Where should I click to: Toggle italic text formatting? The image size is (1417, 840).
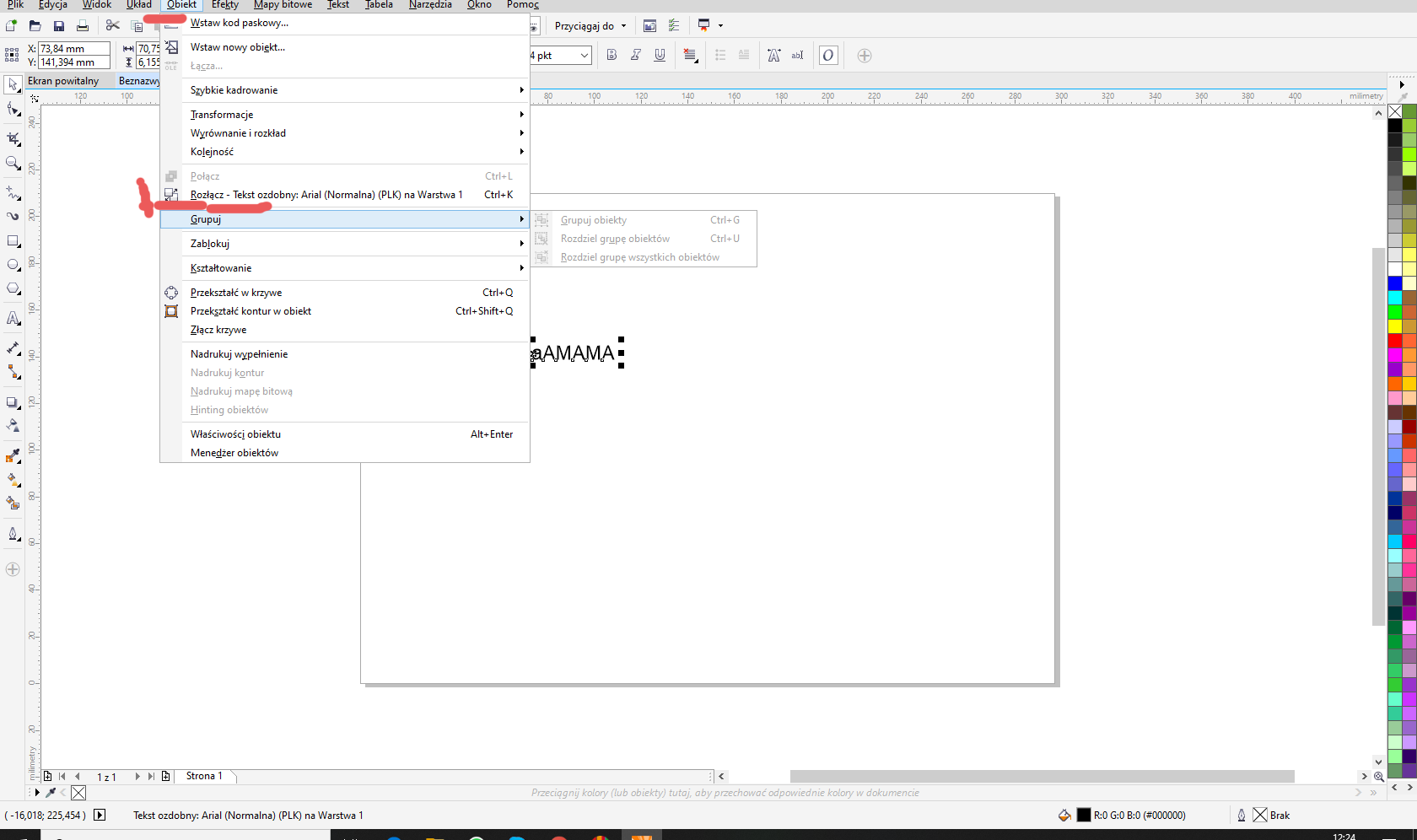tap(636, 56)
